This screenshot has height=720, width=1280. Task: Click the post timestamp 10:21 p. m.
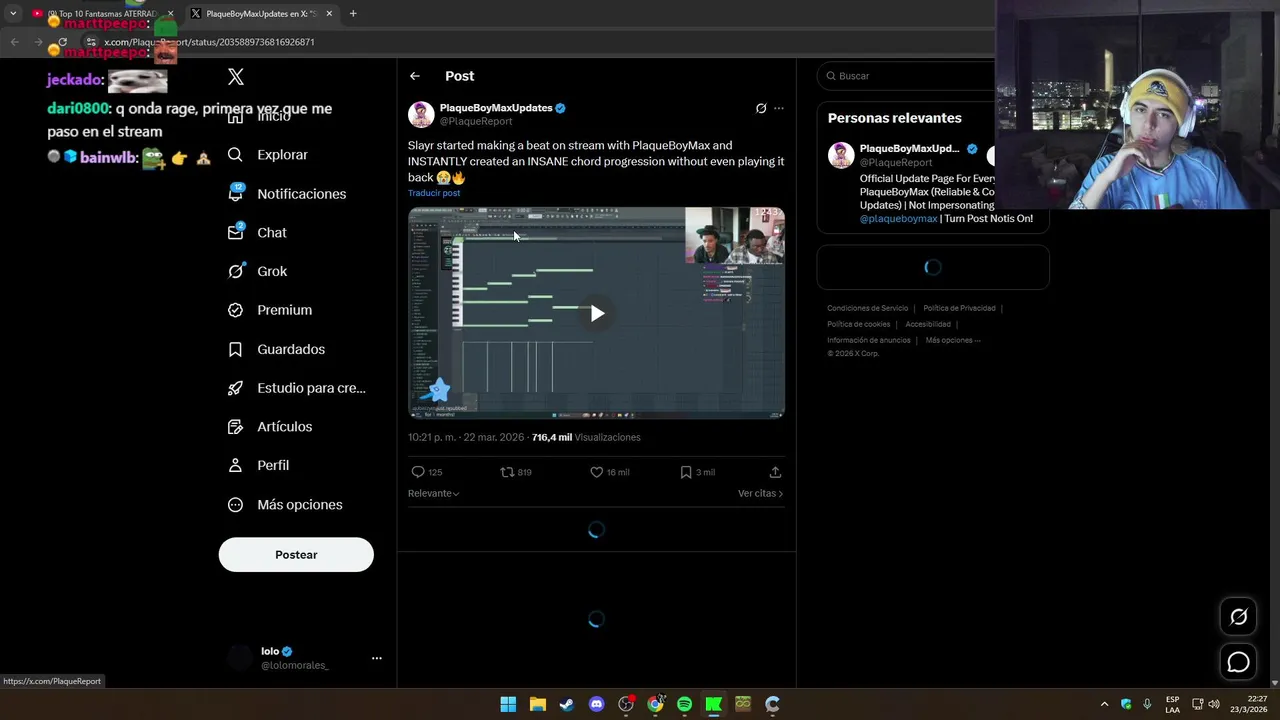click(466, 437)
